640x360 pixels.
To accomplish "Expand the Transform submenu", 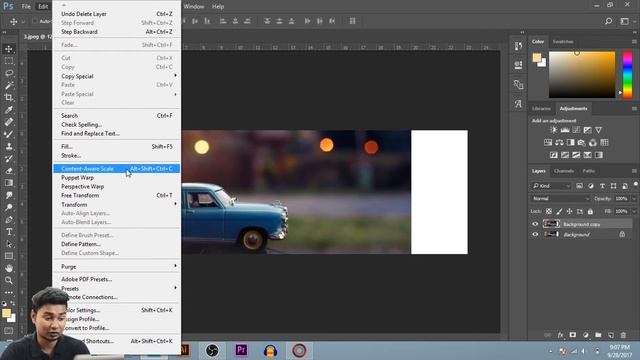I will (117, 204).
